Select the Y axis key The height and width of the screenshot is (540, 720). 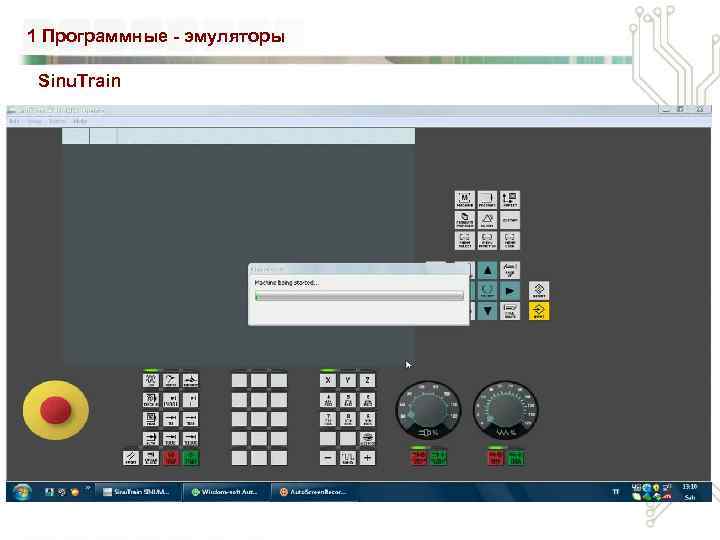[x=348, y=380]
